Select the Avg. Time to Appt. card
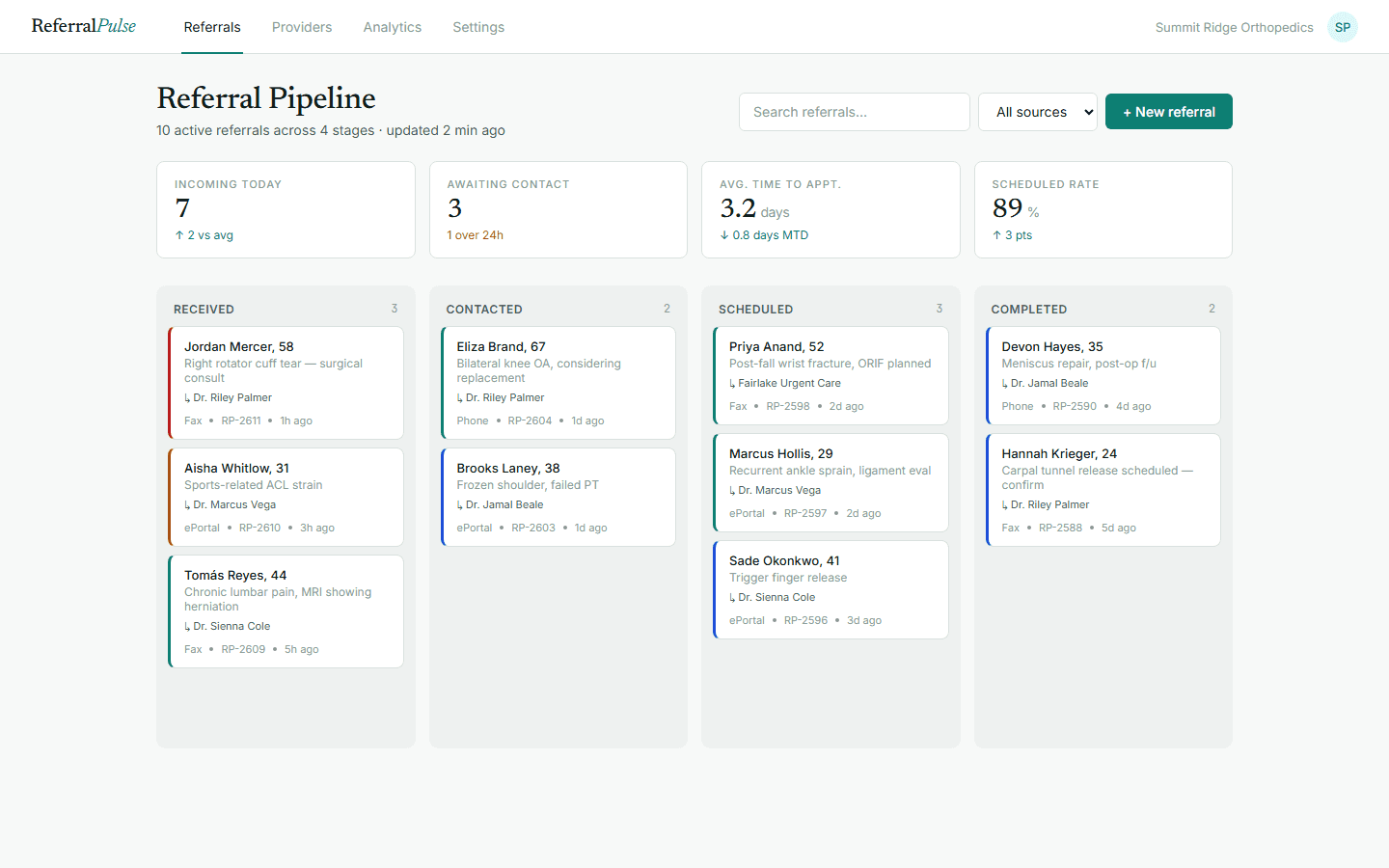Image resolution: width=1389 pixels, height=868 pixels. pyautogui.click(x=831, y=209)
